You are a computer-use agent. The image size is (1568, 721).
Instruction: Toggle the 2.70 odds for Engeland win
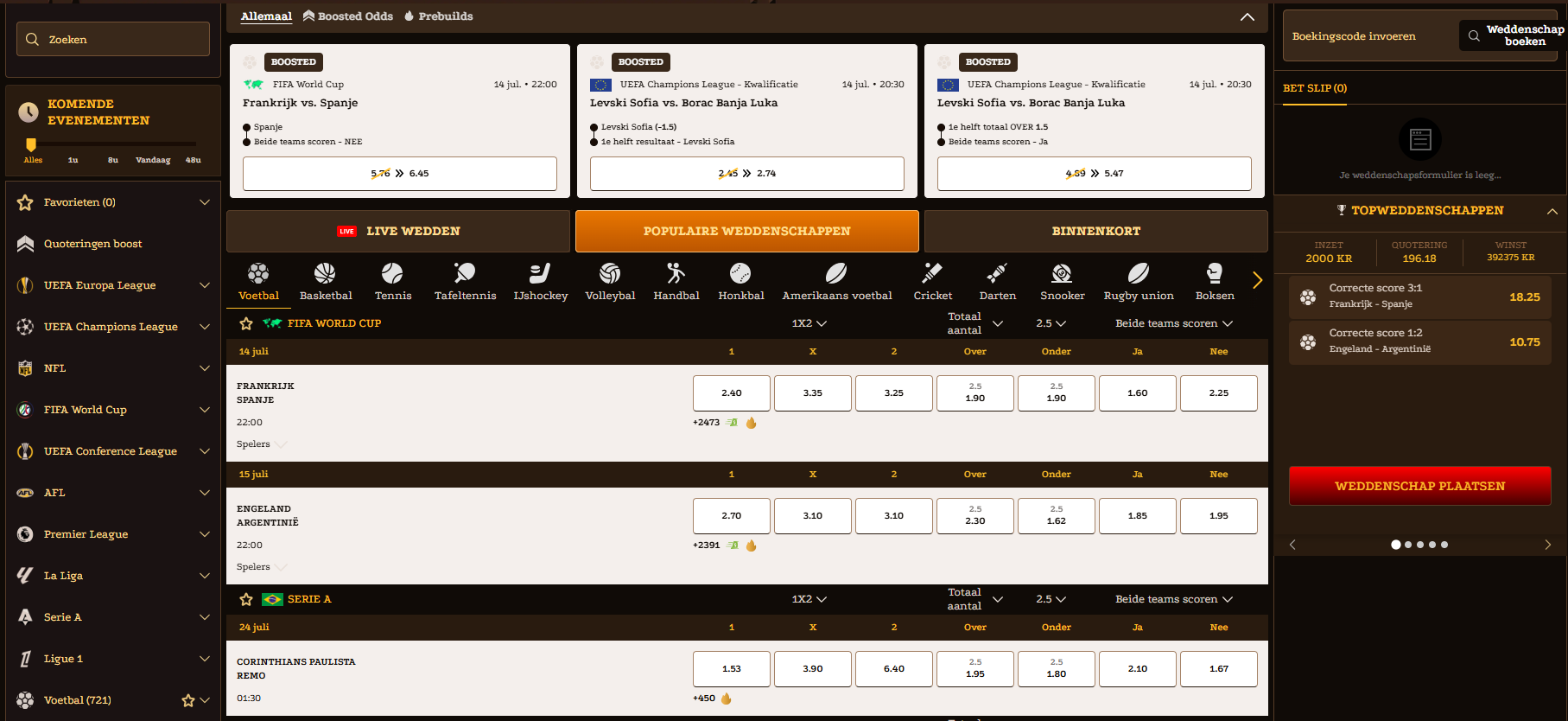pyautogui.click(x=732, y=516)
